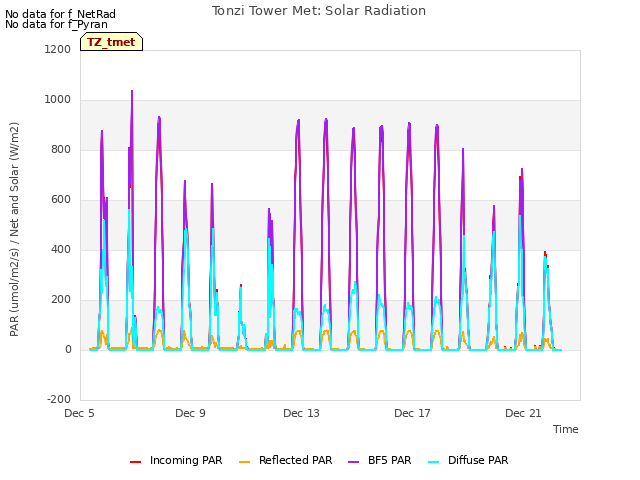Click the Dec 17 x-axis tick label

[x=412, y=413]
